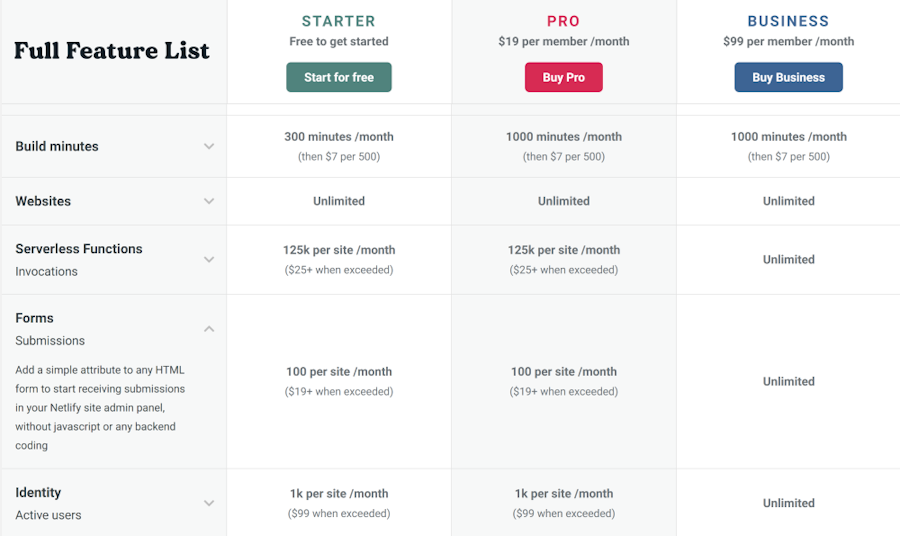Image resolution: width=900 pixels, height=536 pixels.
Task: Click Business Unlimited cell in Forms row
Action: (x=788, y=381)
